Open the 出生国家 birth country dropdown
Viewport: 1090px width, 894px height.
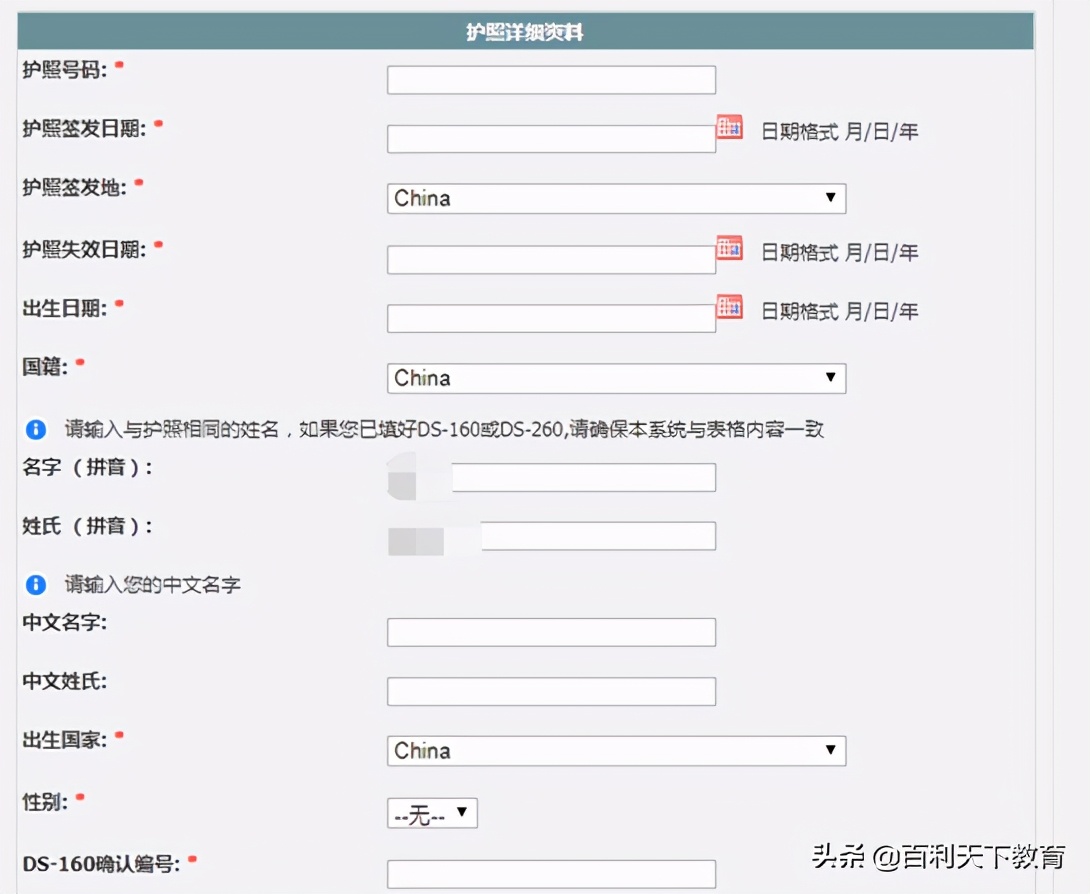click(615, 750)
